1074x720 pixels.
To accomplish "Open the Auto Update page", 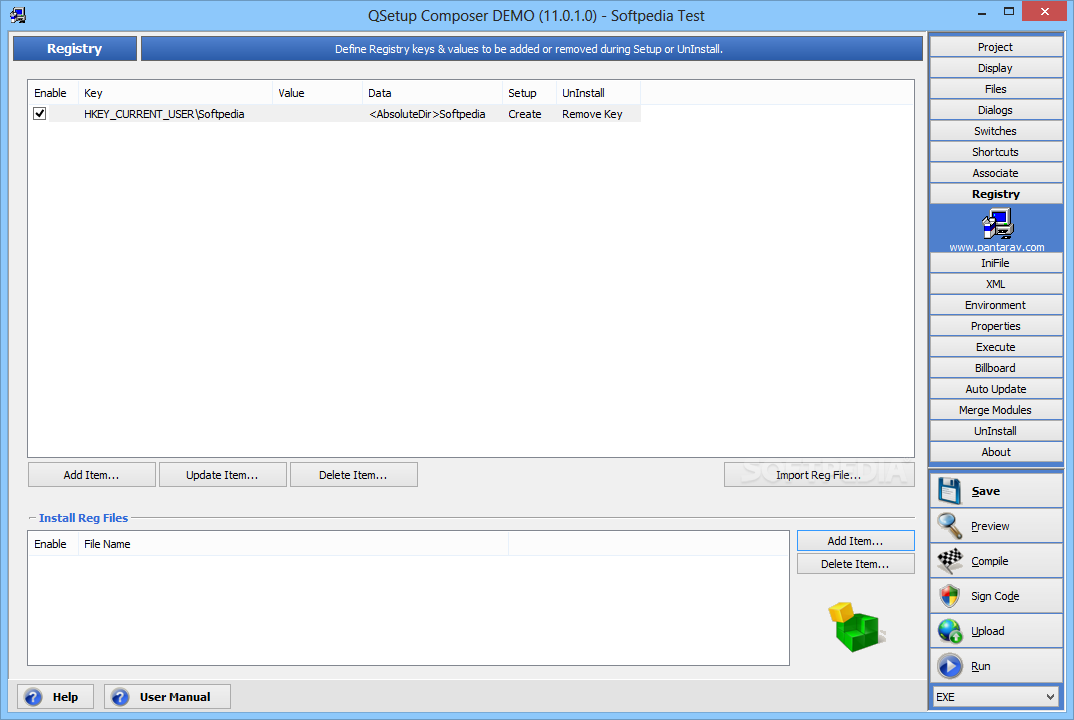I will (996, 389).
